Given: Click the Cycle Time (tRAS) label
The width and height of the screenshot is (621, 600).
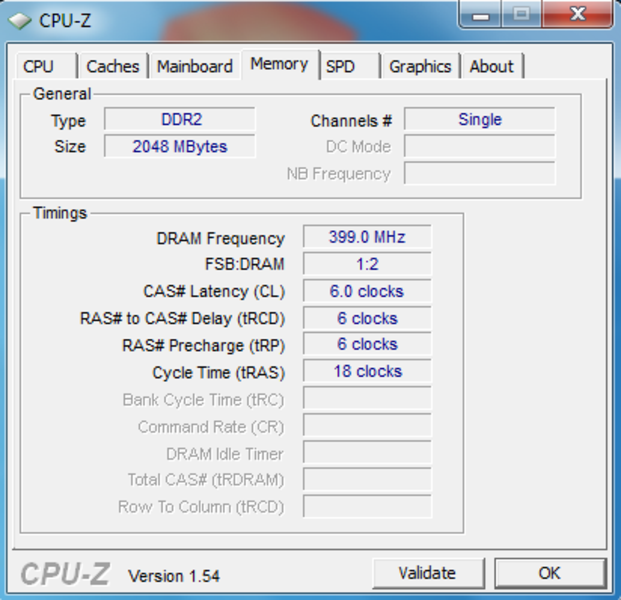Looking at the screenshot, I should click(x=219, y=373).
